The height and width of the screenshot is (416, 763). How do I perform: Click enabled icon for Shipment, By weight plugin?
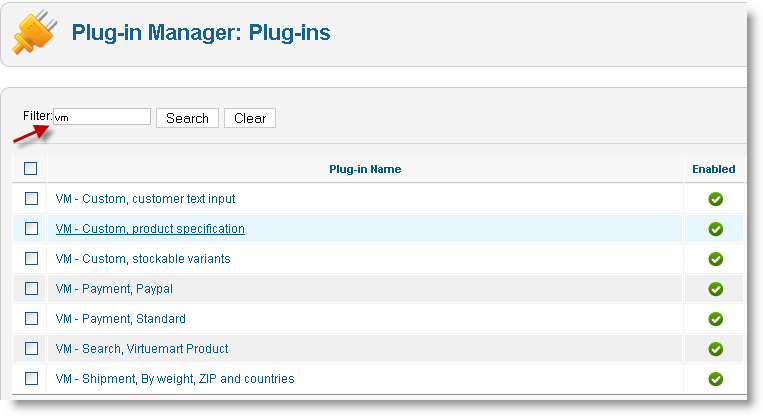(x=715, y=379)
